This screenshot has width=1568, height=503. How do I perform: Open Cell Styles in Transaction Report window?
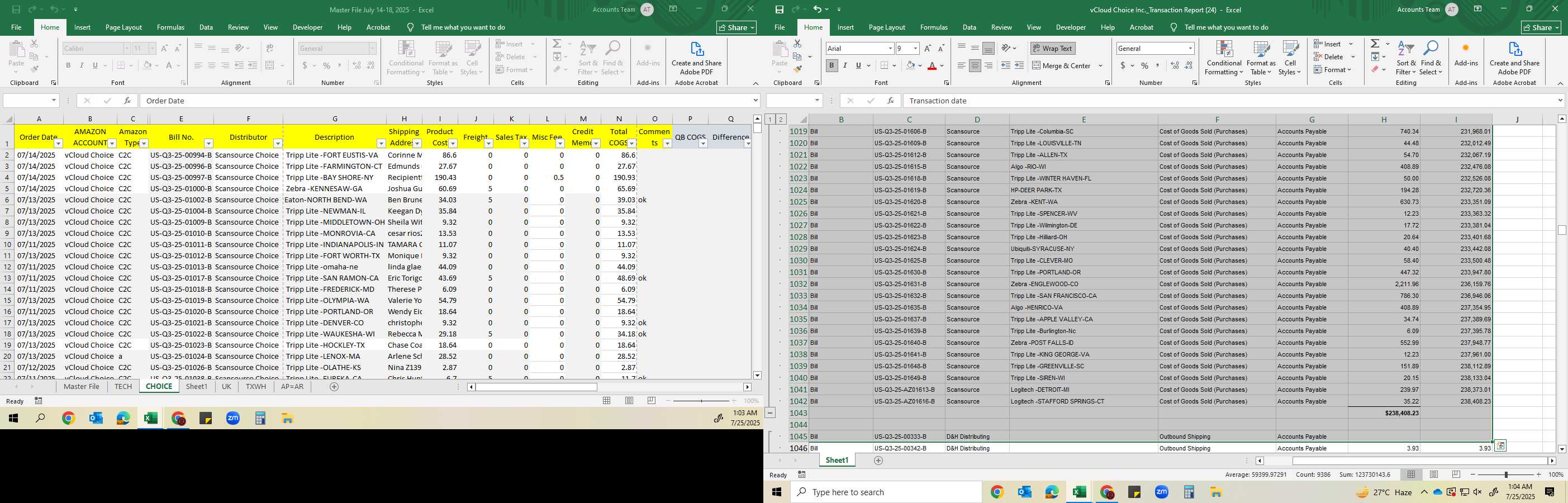(1290, 59)
